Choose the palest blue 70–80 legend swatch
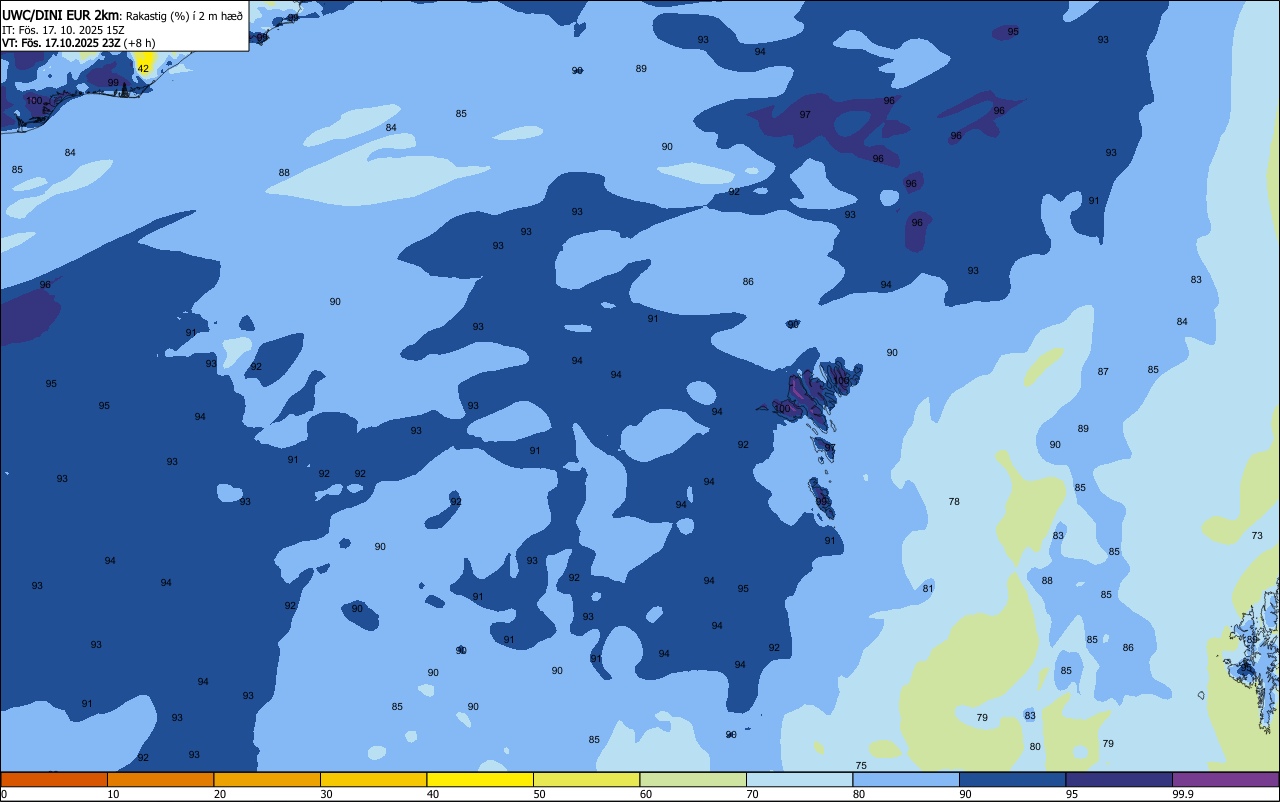Viewport: 1280px width, 802px height. point(799,779)
